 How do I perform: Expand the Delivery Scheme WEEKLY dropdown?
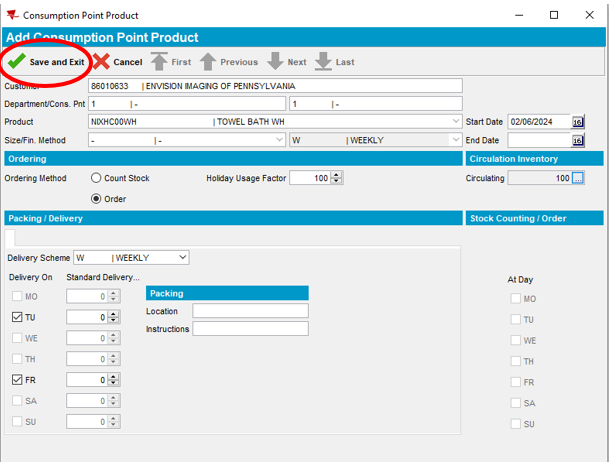point(180,258)
